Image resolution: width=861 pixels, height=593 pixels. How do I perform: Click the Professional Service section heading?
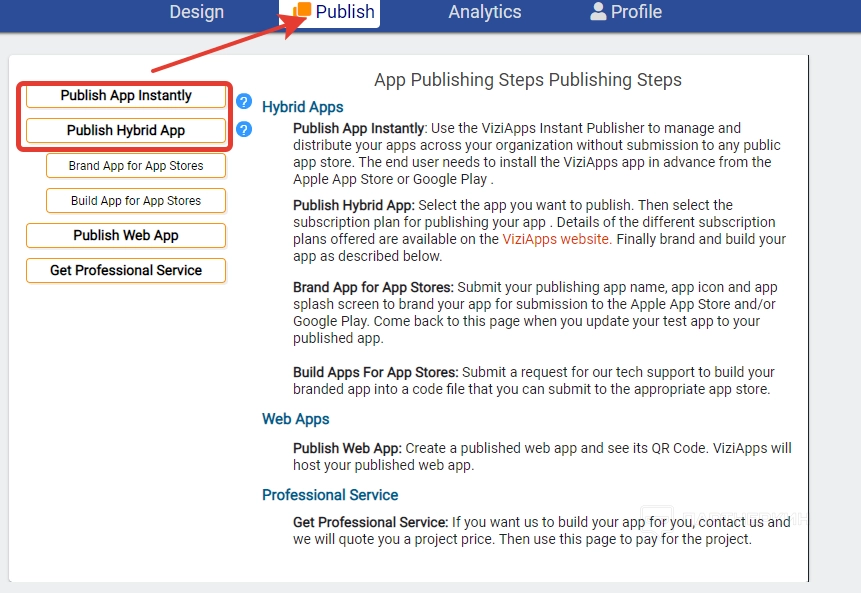point(330,495)
